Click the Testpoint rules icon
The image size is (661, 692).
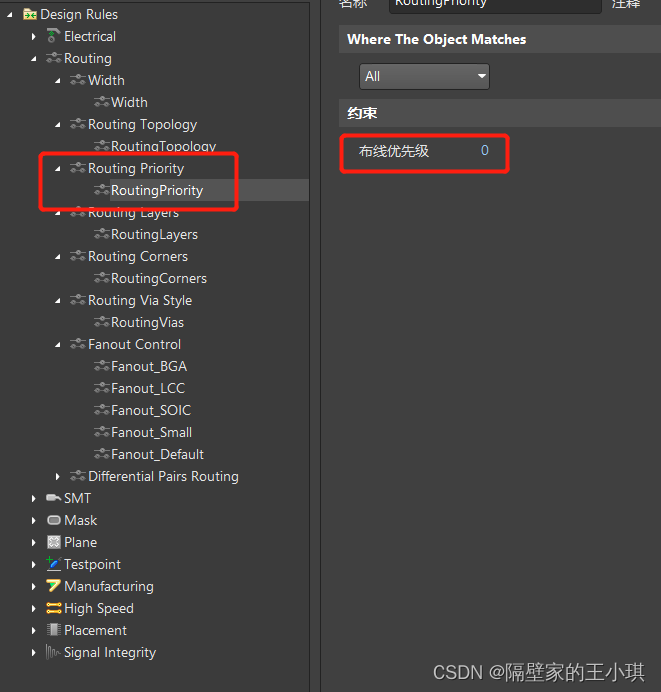coord(53,564)
